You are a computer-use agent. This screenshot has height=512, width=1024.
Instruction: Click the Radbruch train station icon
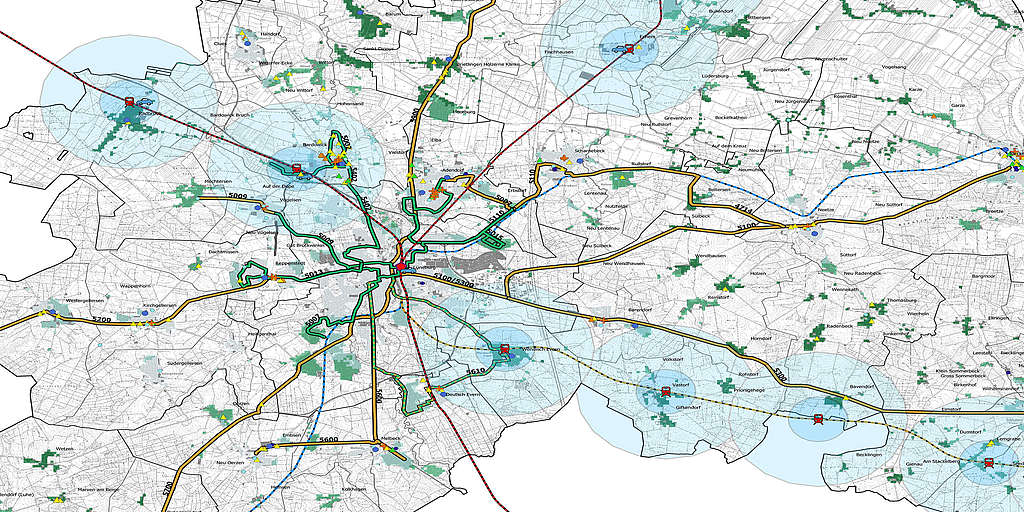[x=129, y=102]
